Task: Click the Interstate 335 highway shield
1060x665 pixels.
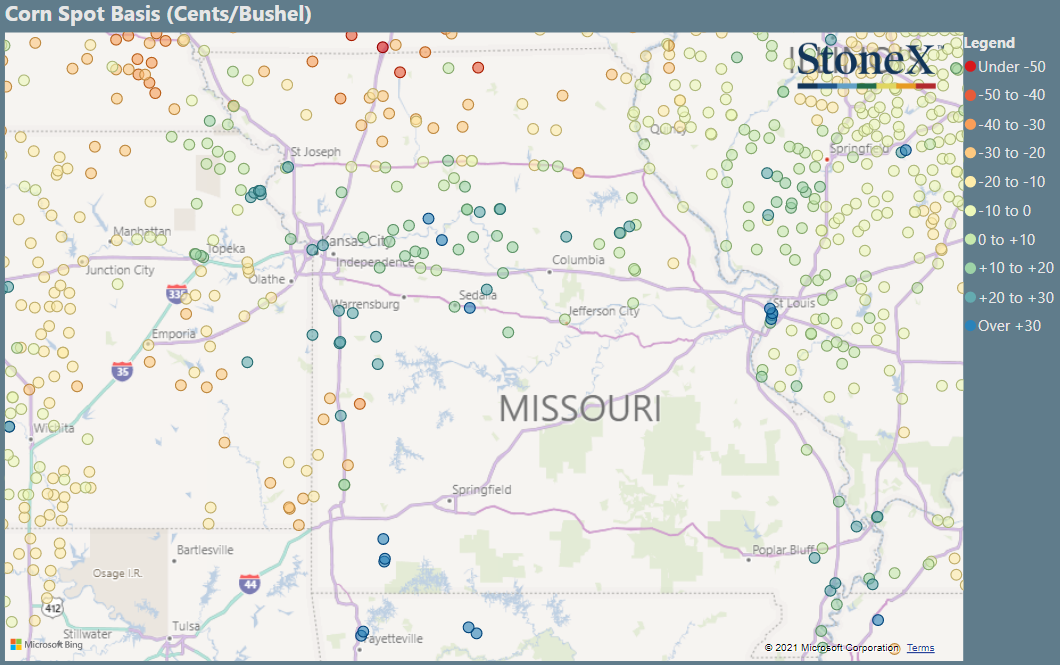Action: point(176,294)
